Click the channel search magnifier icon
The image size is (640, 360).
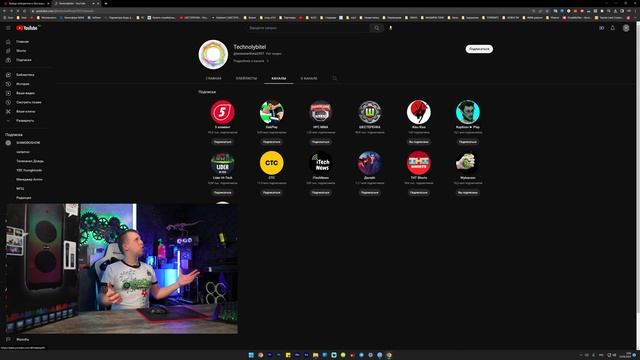click(x=335, y=78)
